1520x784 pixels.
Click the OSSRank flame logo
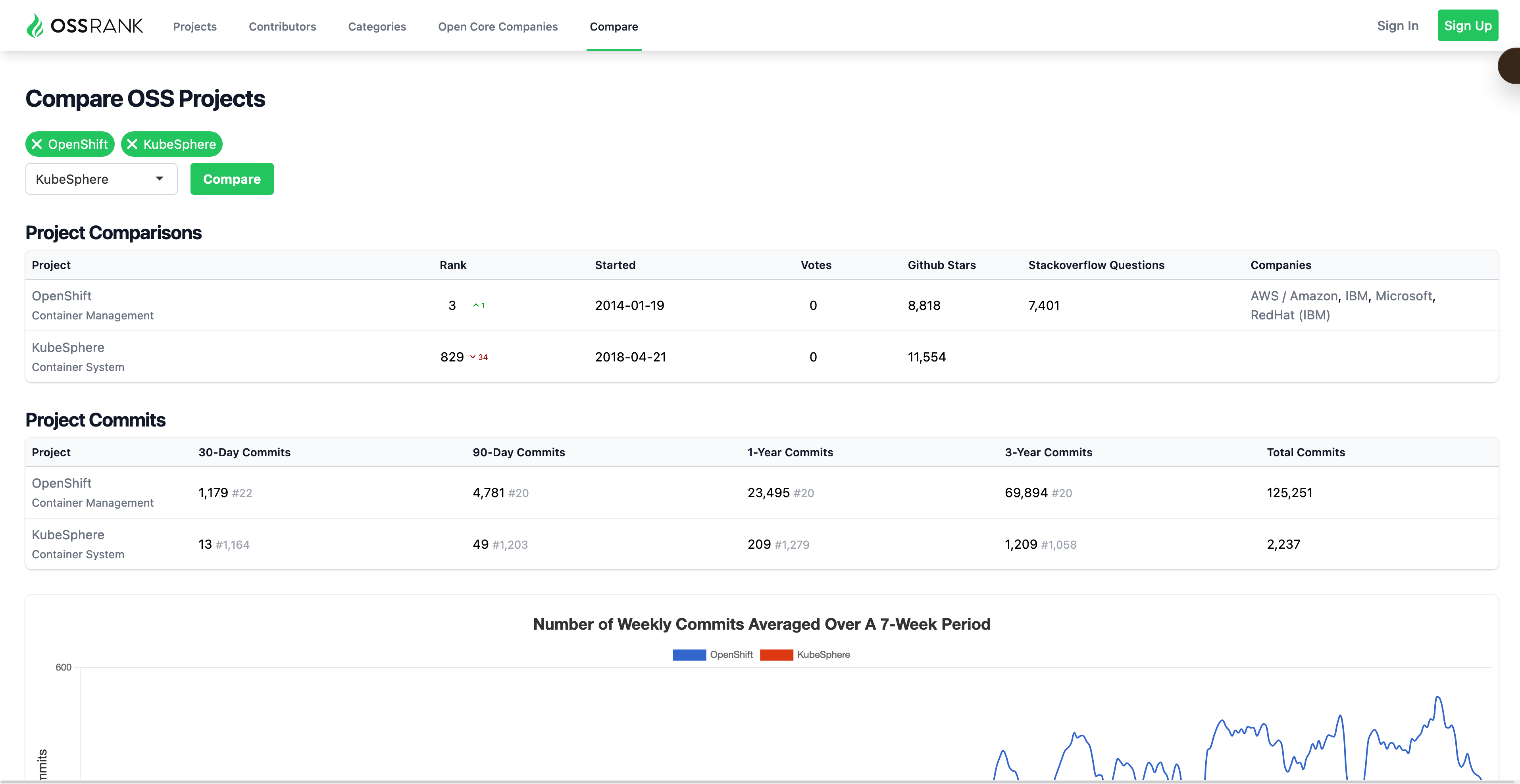[x=35, y=26]
